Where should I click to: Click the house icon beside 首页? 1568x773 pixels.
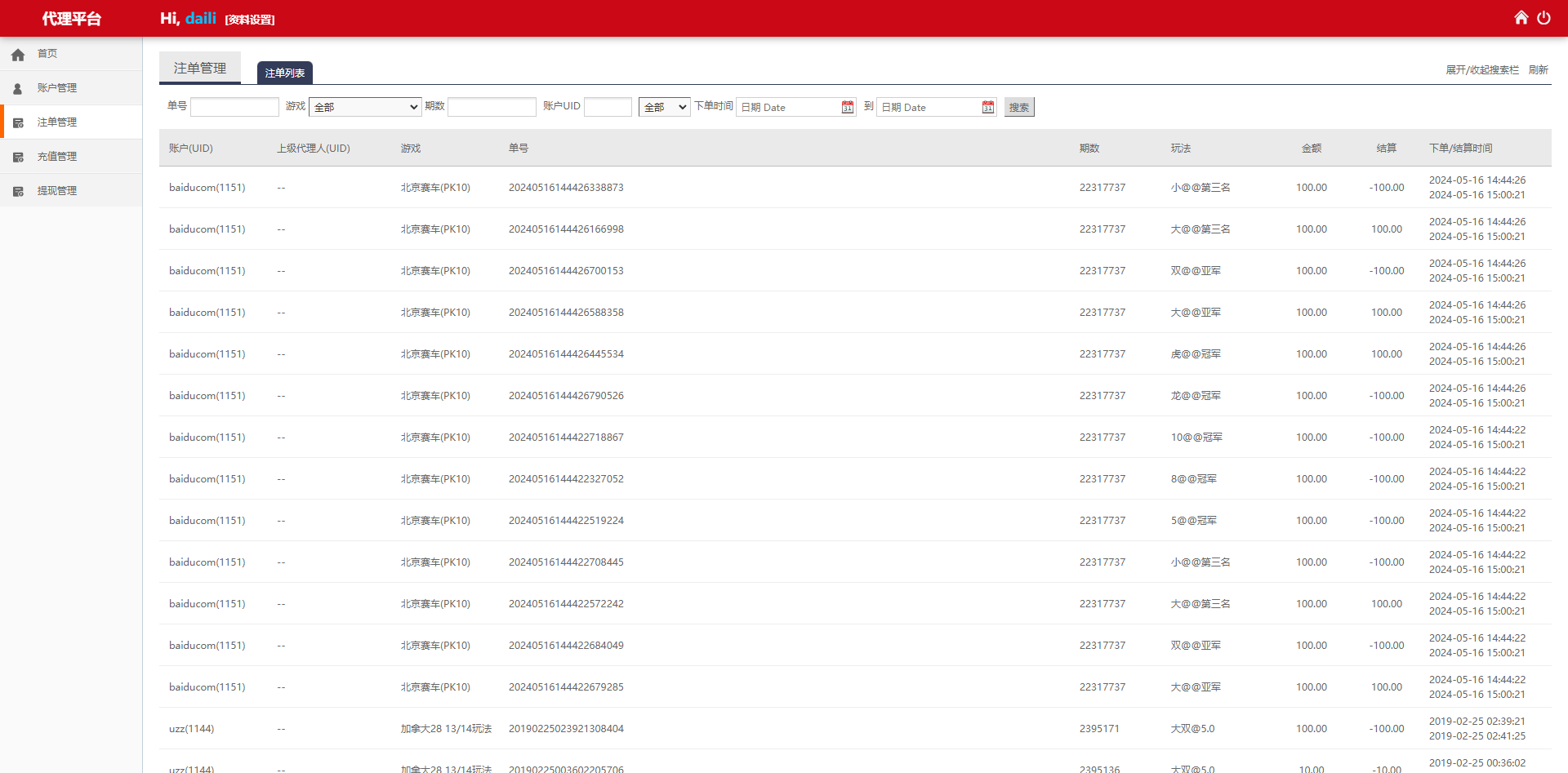18,55
